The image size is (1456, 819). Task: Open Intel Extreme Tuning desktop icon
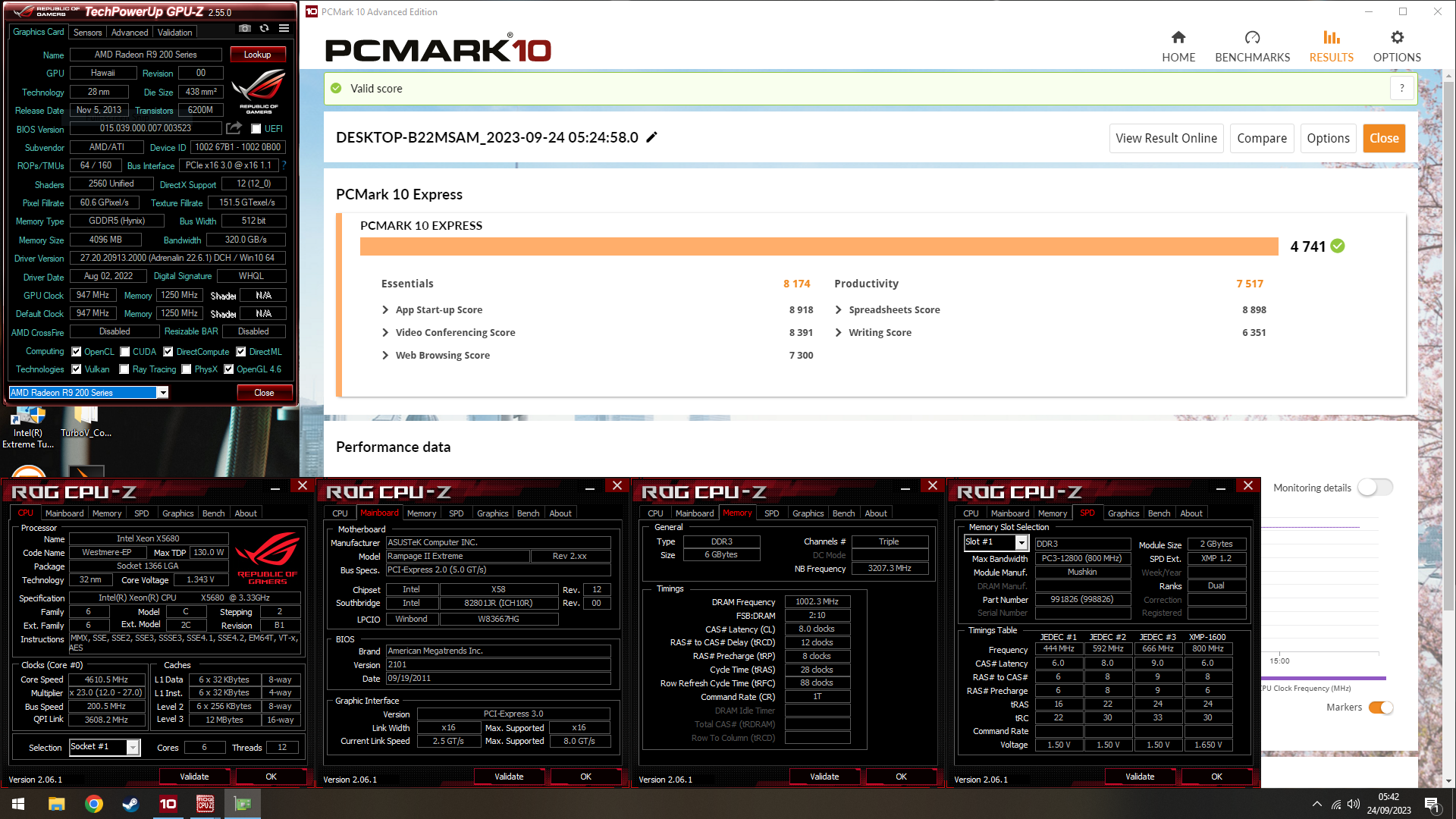(x=29, y=428)
